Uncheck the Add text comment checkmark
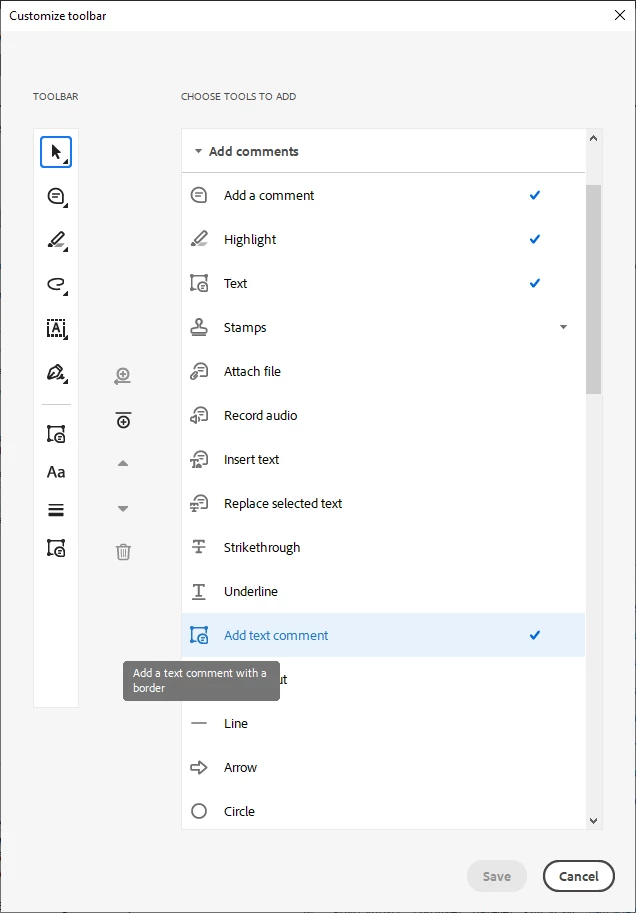636x913 pixels. (535, 635)
